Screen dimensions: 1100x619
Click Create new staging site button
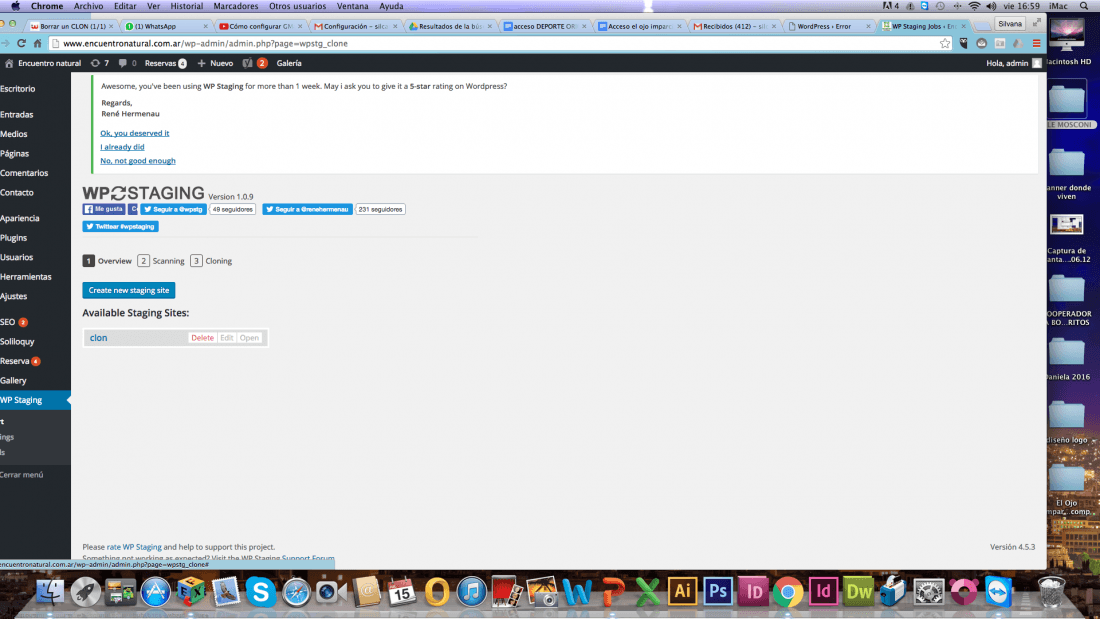128,291
